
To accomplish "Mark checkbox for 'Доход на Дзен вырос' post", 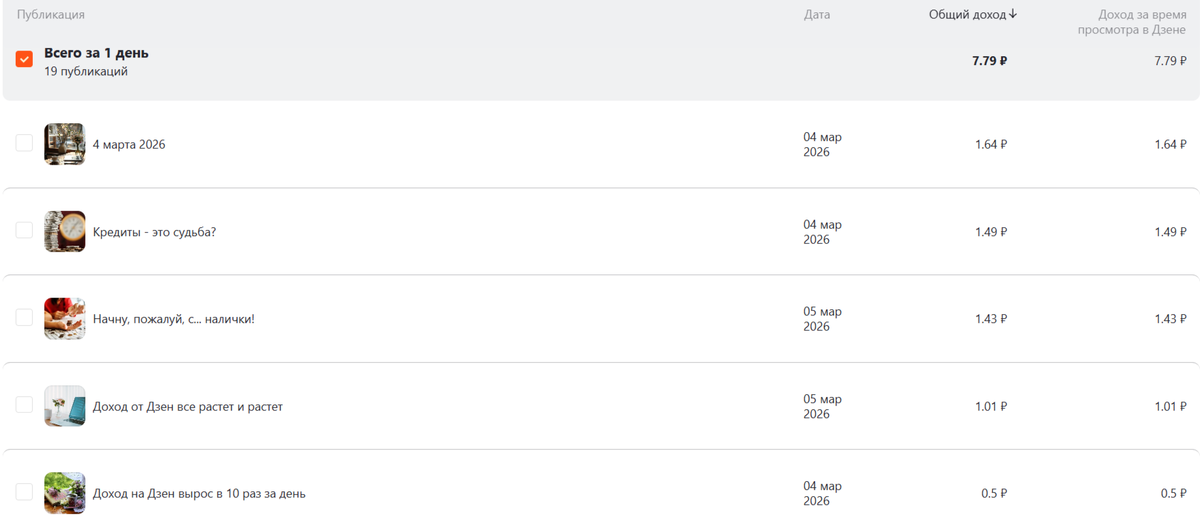I will (24, 492).
